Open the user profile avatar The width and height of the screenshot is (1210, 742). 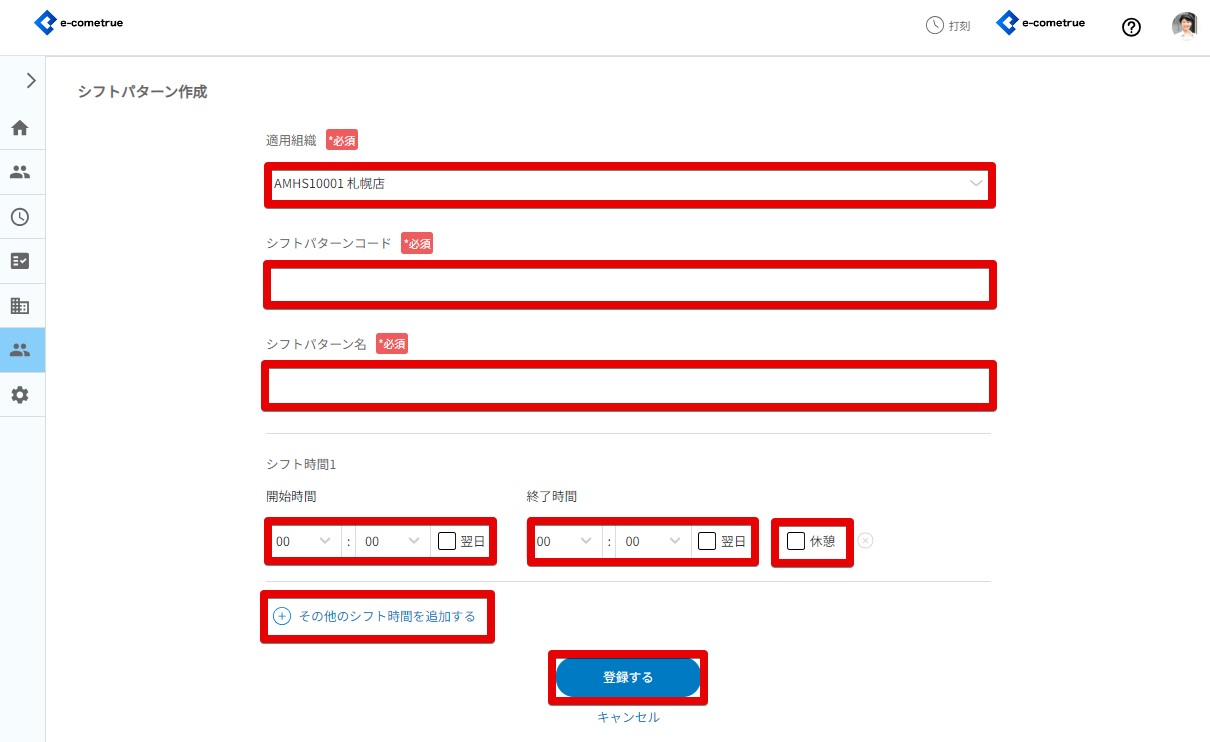(x=1184, y=26)
